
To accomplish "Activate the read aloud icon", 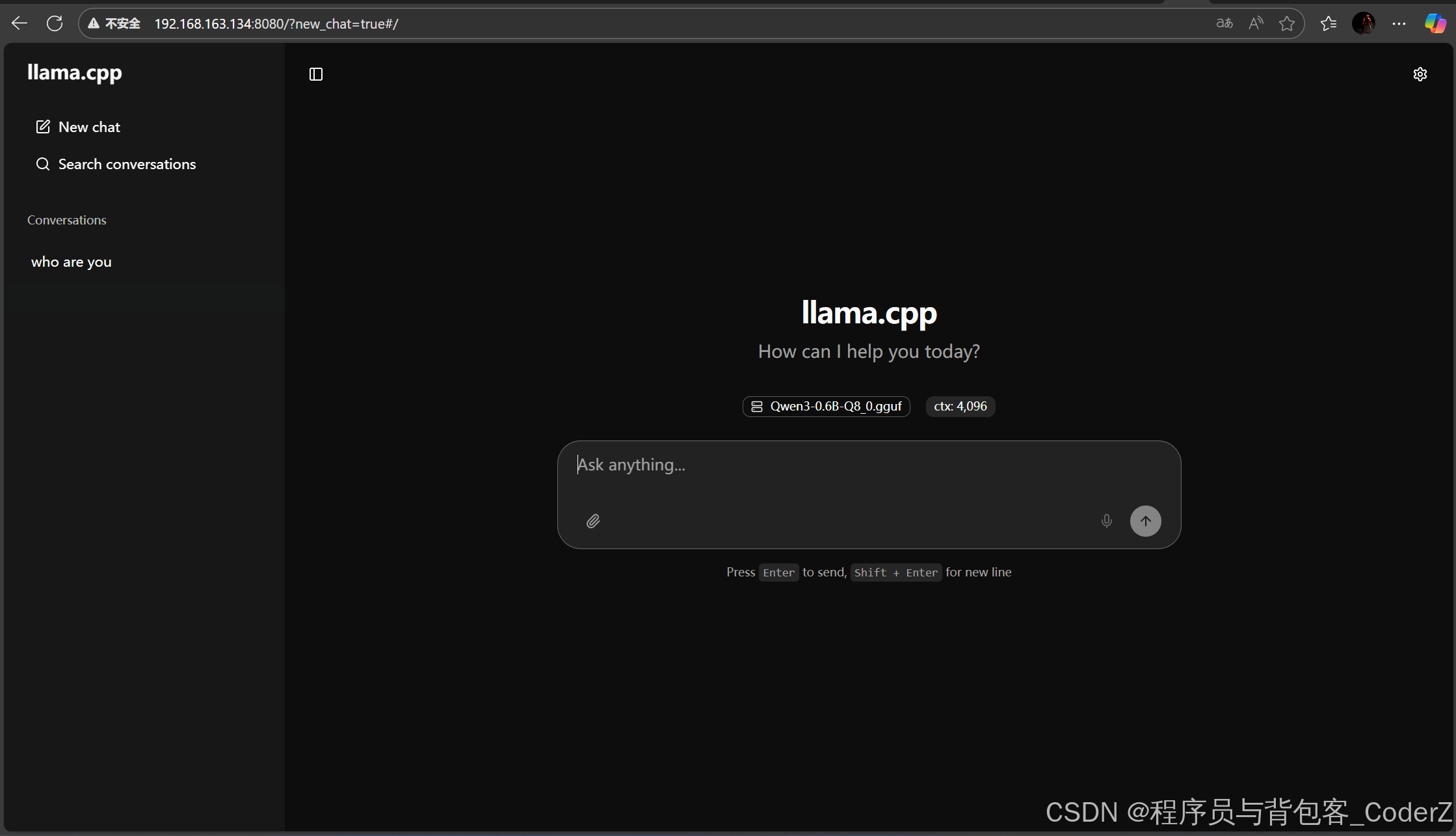I will (x=1256, y=24).
